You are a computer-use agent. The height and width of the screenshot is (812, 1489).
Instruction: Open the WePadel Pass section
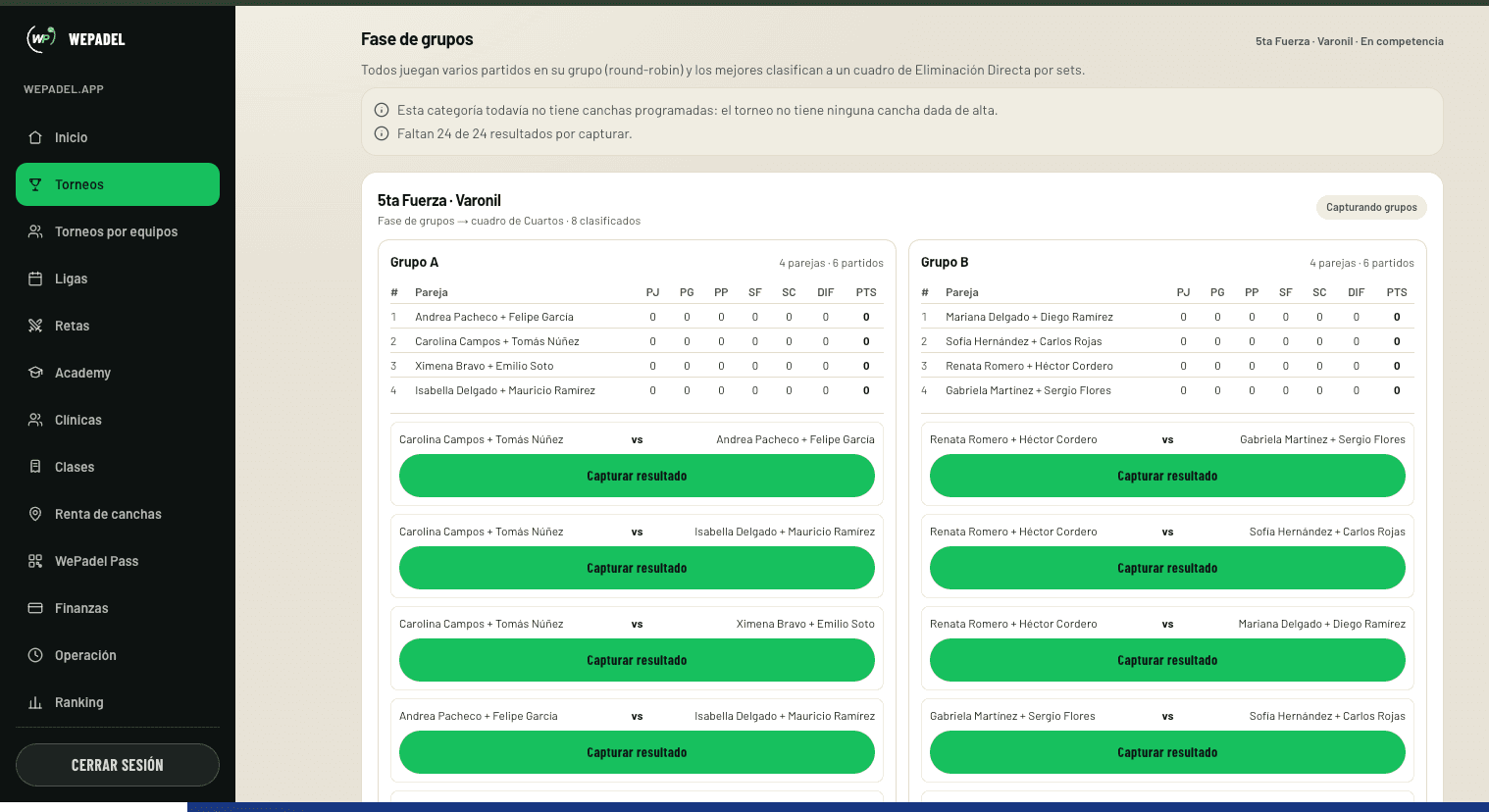[118, 561]
